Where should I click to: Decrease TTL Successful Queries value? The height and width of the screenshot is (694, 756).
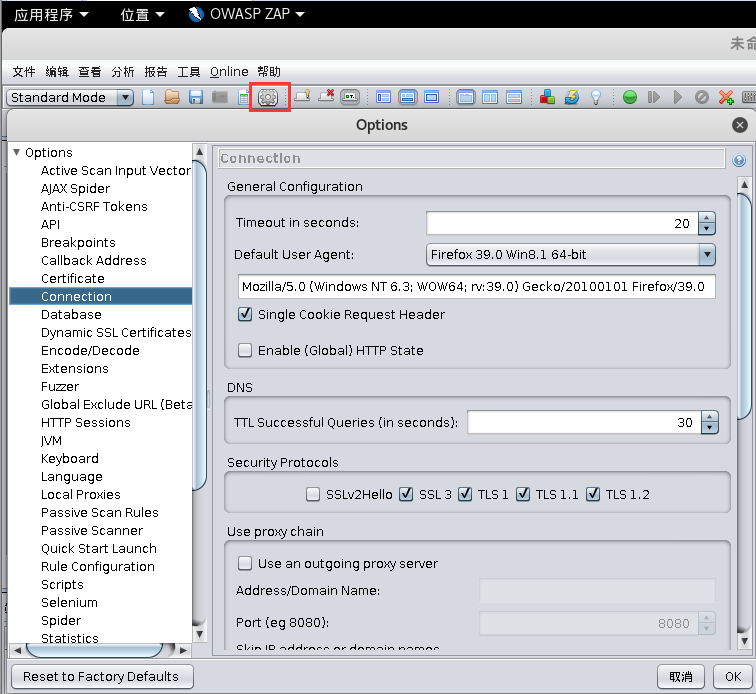click(x=710, y=428)
